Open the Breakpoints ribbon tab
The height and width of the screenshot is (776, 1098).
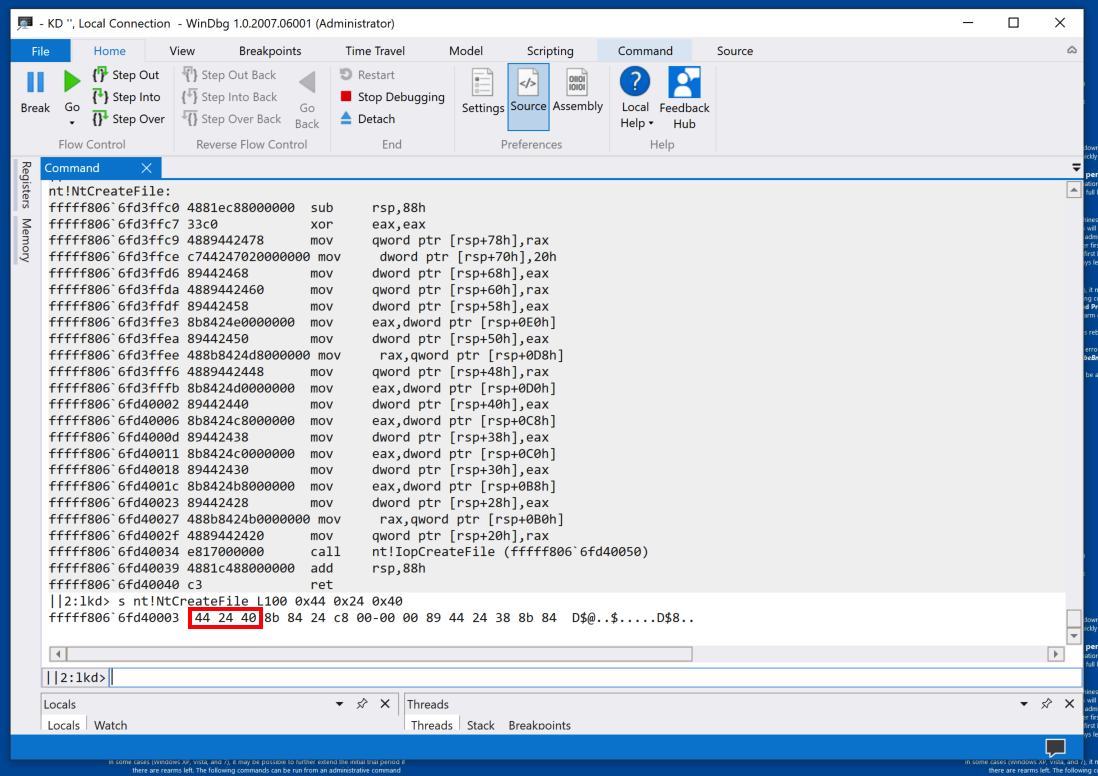click(270, 51)
